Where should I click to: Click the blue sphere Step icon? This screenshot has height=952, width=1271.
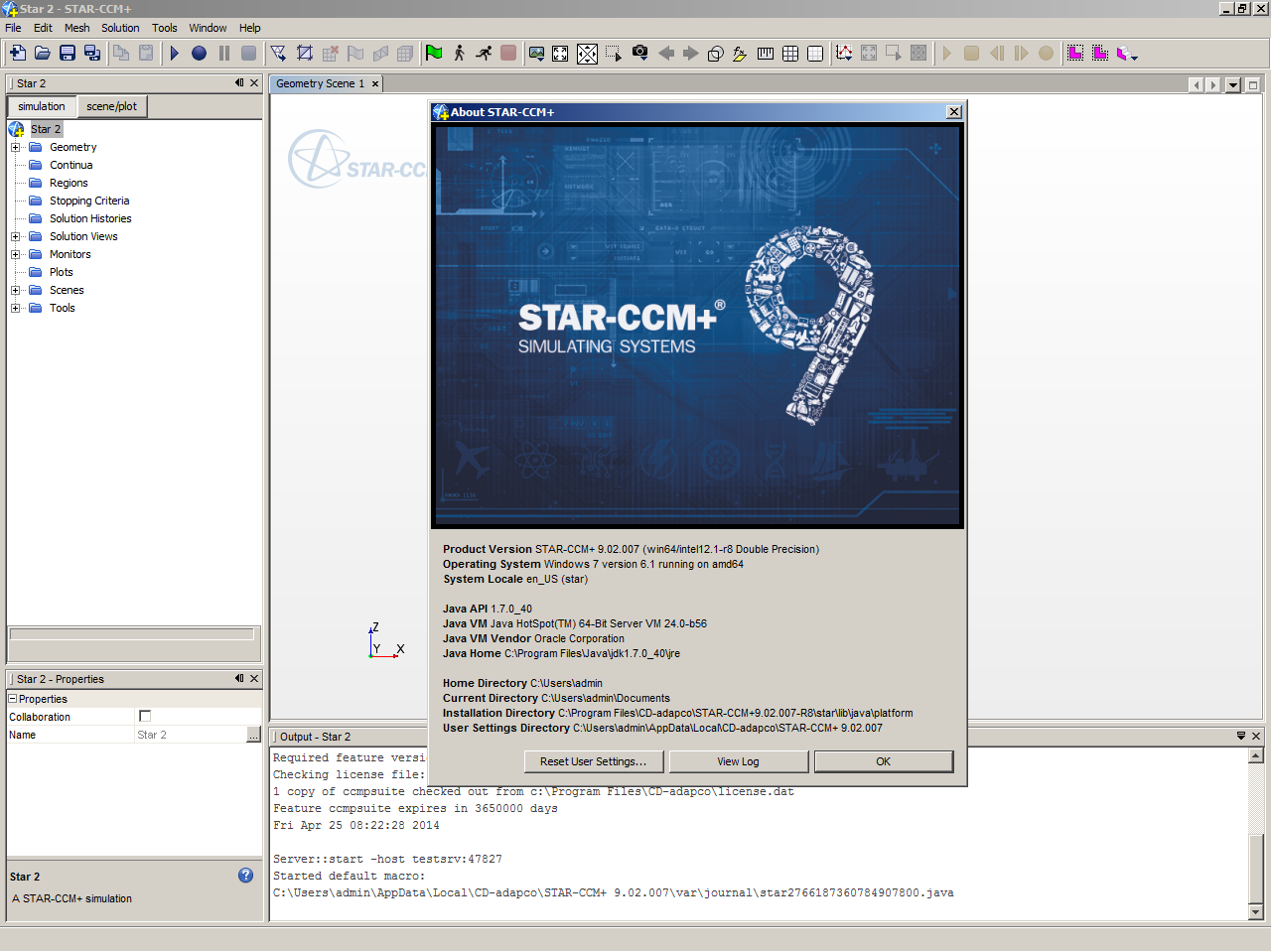[200, 54]
